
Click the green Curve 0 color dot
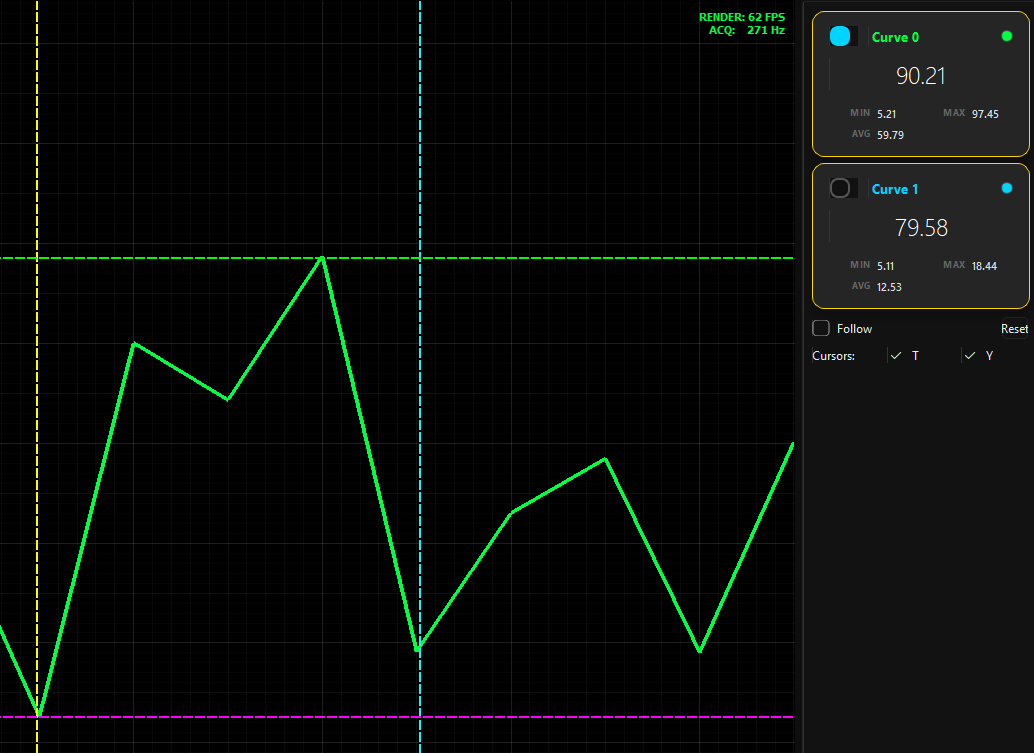pos(1007,36)
